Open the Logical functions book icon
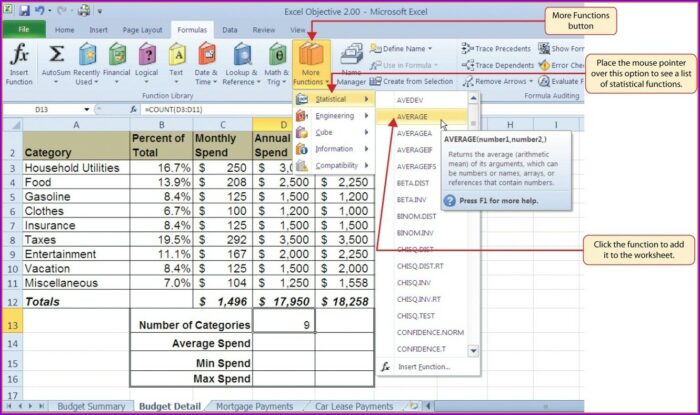The height and width of the screenshot is (415, 700). 147,54
